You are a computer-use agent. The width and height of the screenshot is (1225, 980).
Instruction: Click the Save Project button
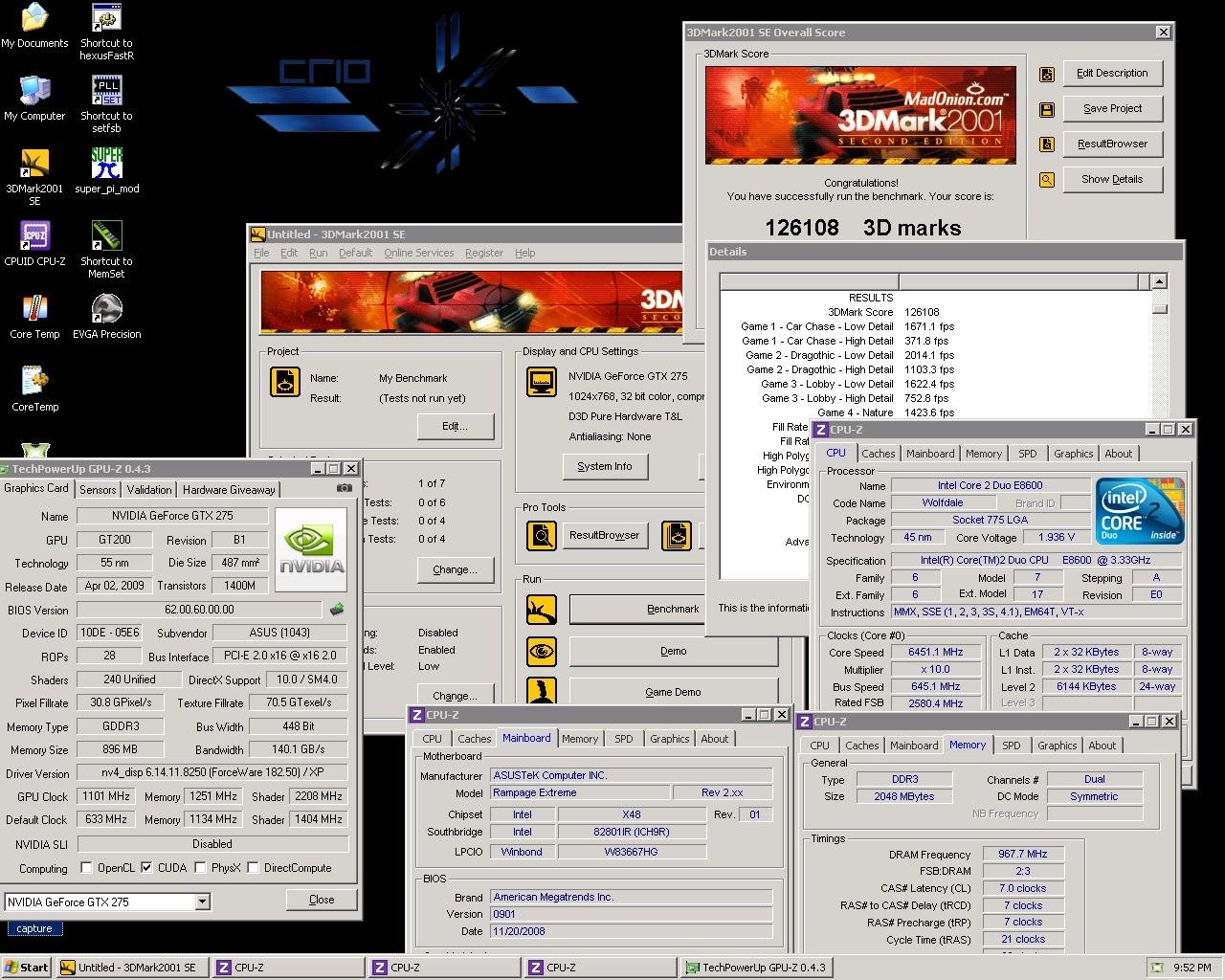pos(1112,109)
